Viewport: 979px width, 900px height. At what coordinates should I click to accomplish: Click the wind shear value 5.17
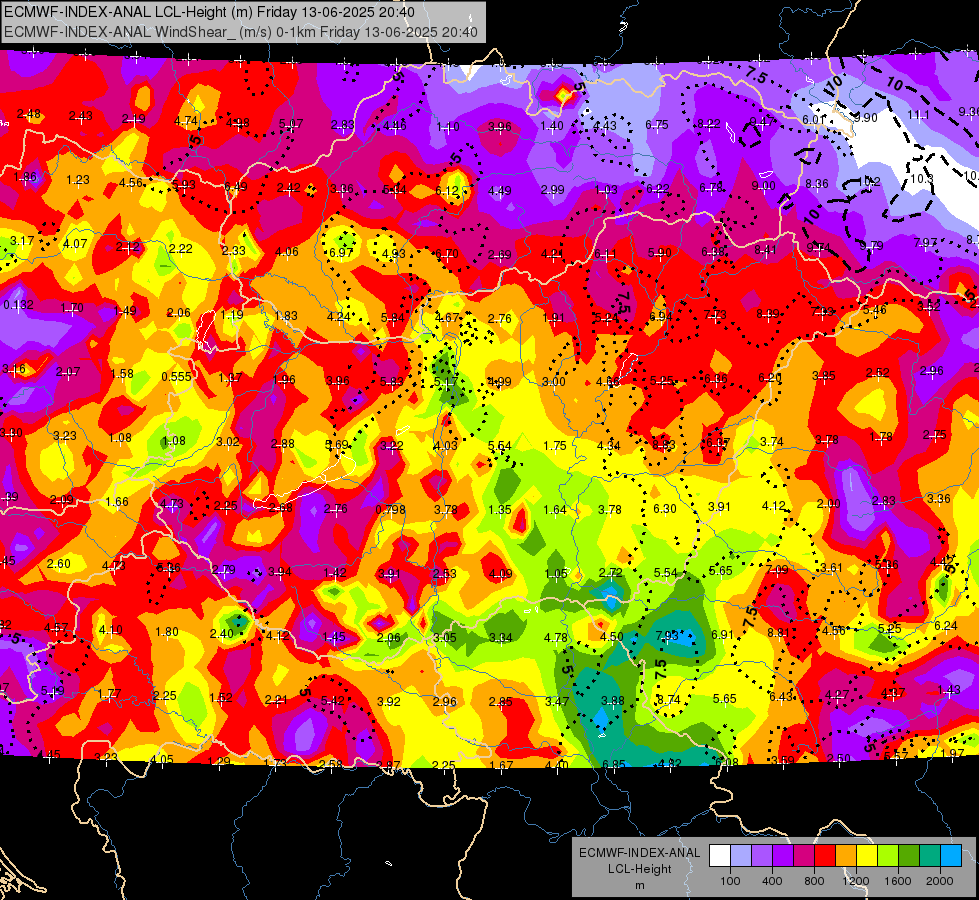pyautogui.click(x=446, y=381)
